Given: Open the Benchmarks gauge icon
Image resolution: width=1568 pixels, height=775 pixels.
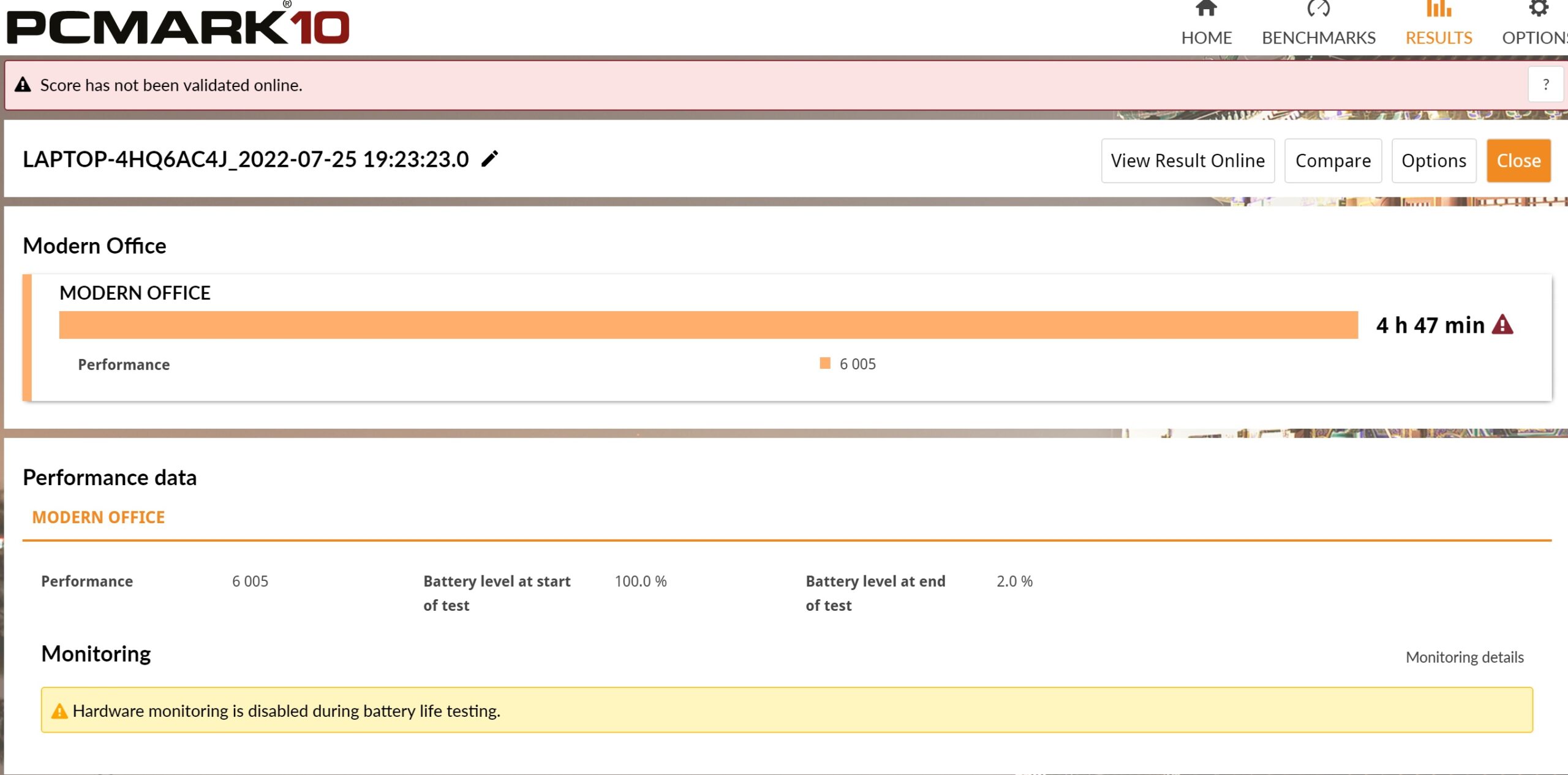Looking at the screenshot, I should point(1318,8).
